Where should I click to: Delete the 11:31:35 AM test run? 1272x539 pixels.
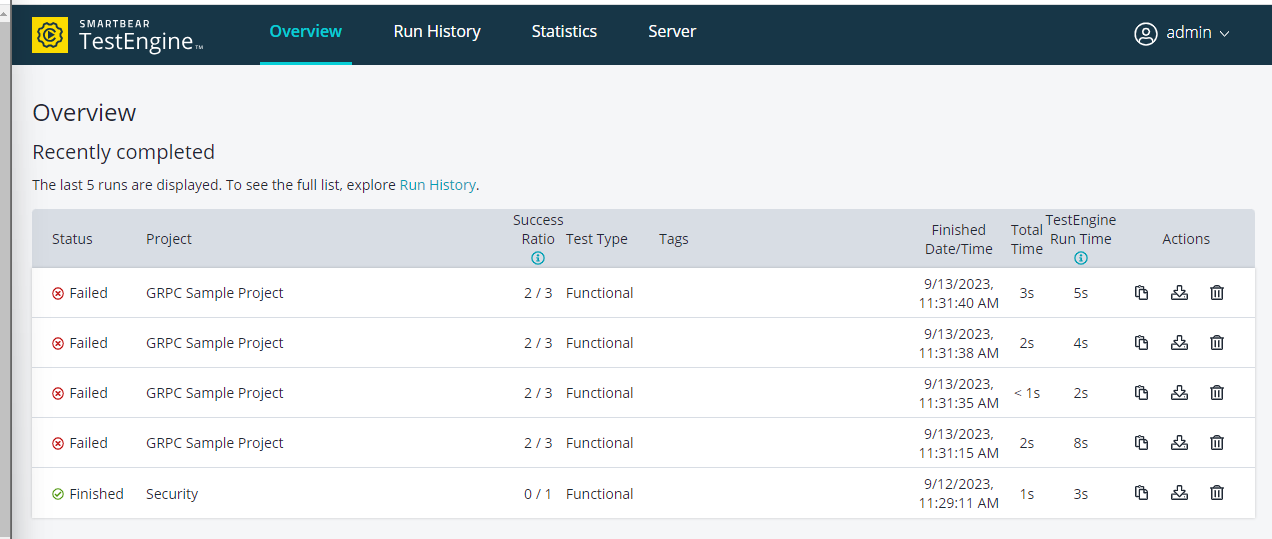(x=1216, y=393)
